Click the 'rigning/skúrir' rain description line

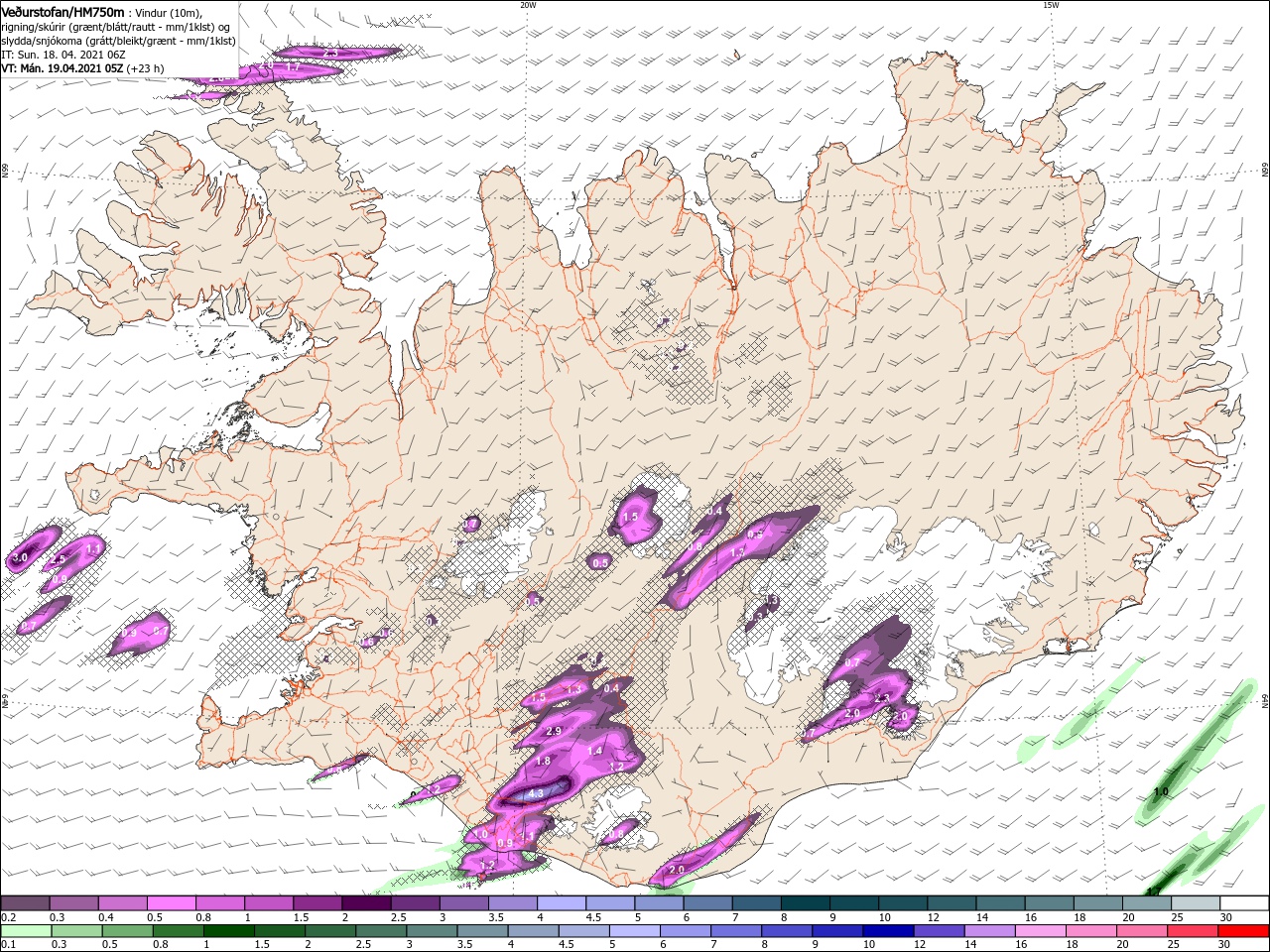115,27
